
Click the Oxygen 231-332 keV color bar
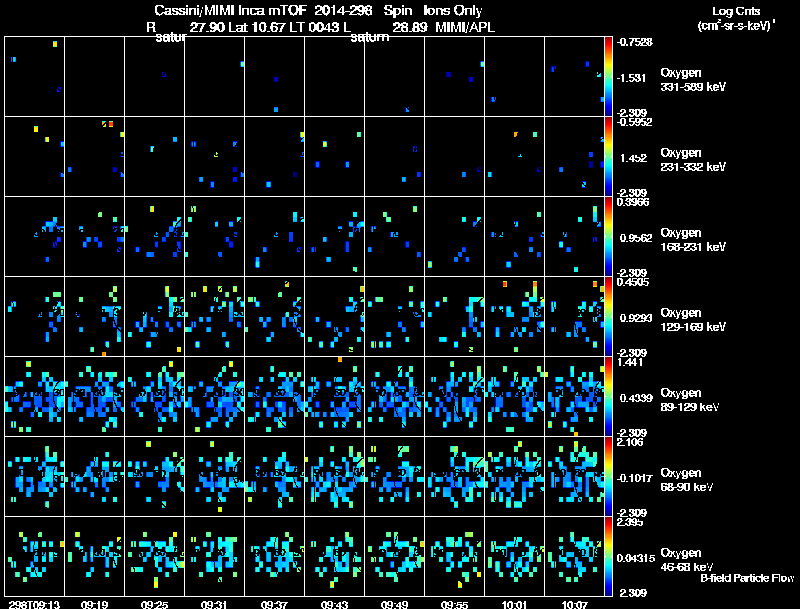click(610, 156)
